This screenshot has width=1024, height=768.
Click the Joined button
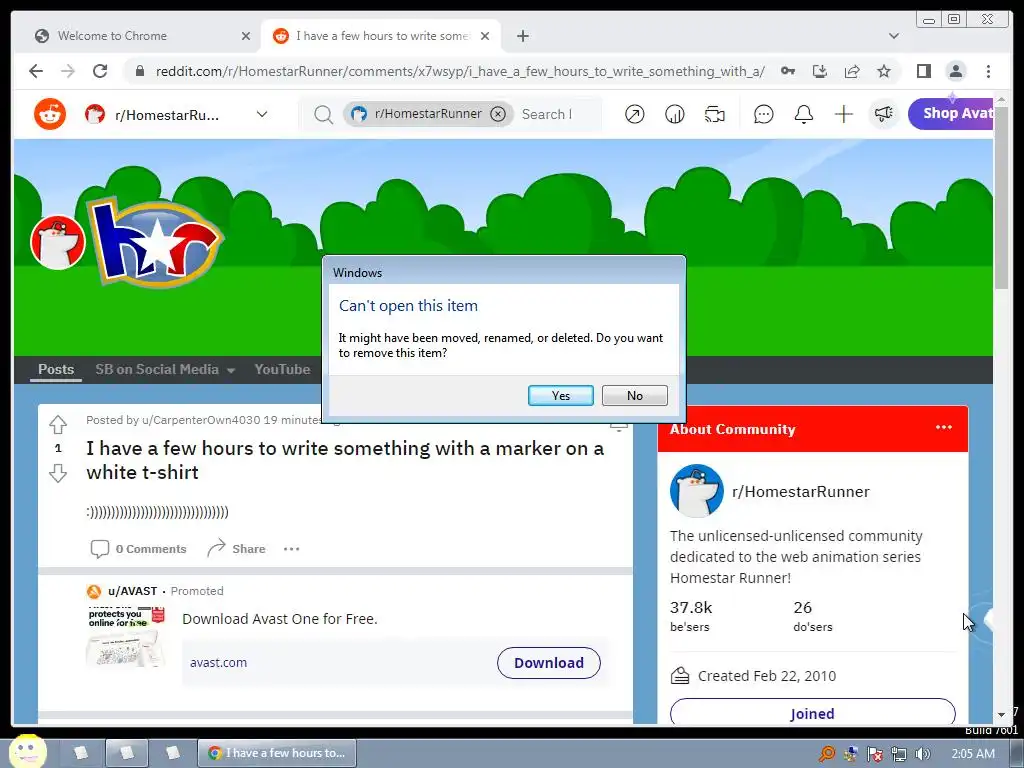812,712
